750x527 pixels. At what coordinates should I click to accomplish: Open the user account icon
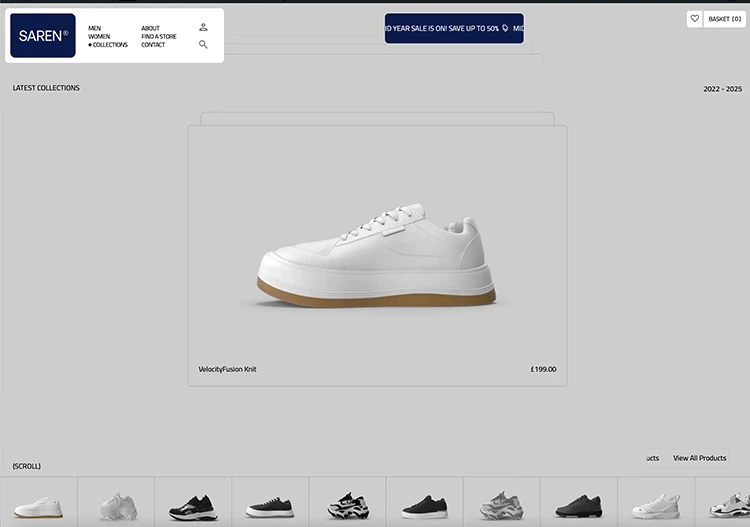[x=203, y=28]
